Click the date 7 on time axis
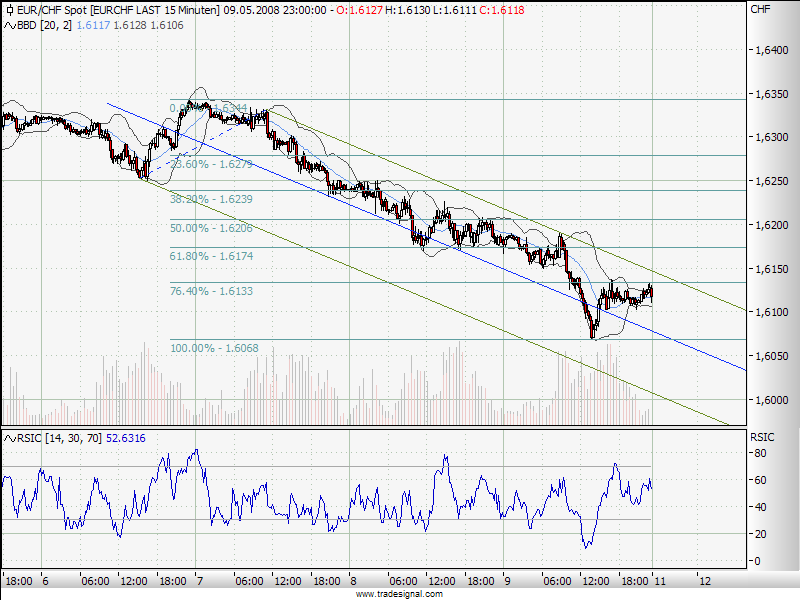This screenshot has height=600, width=800. point(200,581)
